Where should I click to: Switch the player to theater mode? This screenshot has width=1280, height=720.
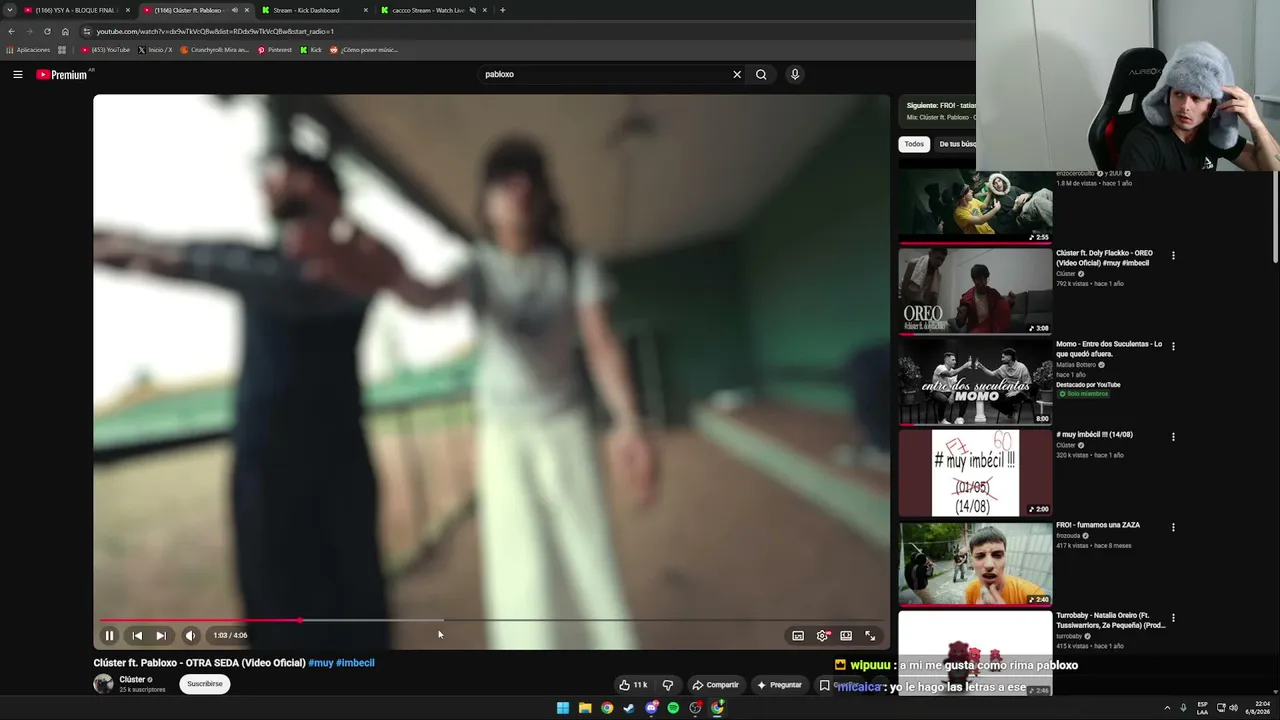(x=846, y=635)
